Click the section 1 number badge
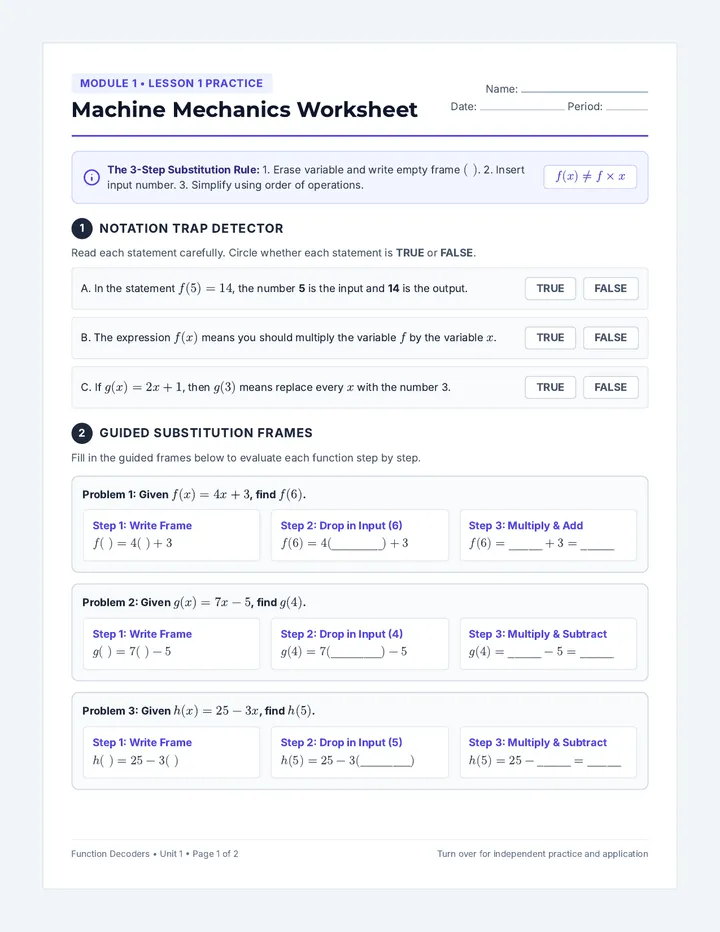Screen dimensions: 720x932 coord(82,228)
